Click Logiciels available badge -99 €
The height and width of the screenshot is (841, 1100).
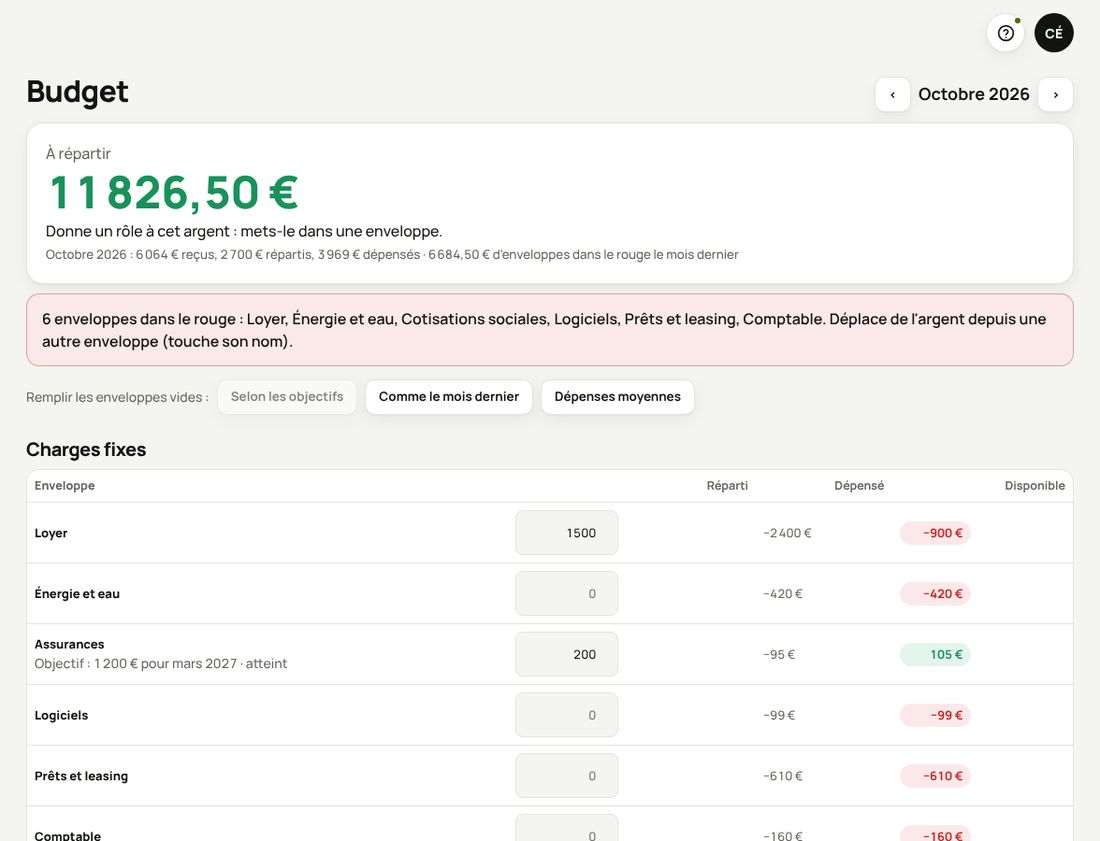click(x=935, y=715)
